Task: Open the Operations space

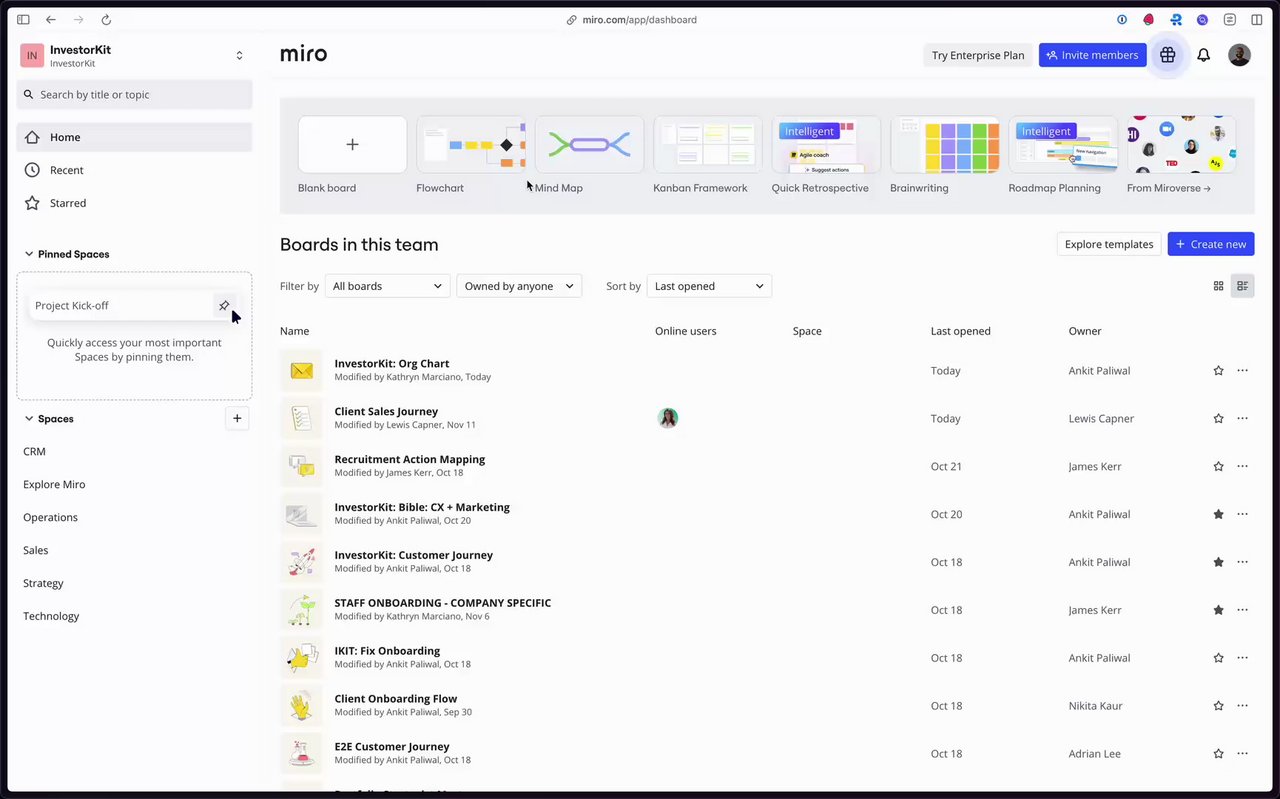Action: point(50,518)
